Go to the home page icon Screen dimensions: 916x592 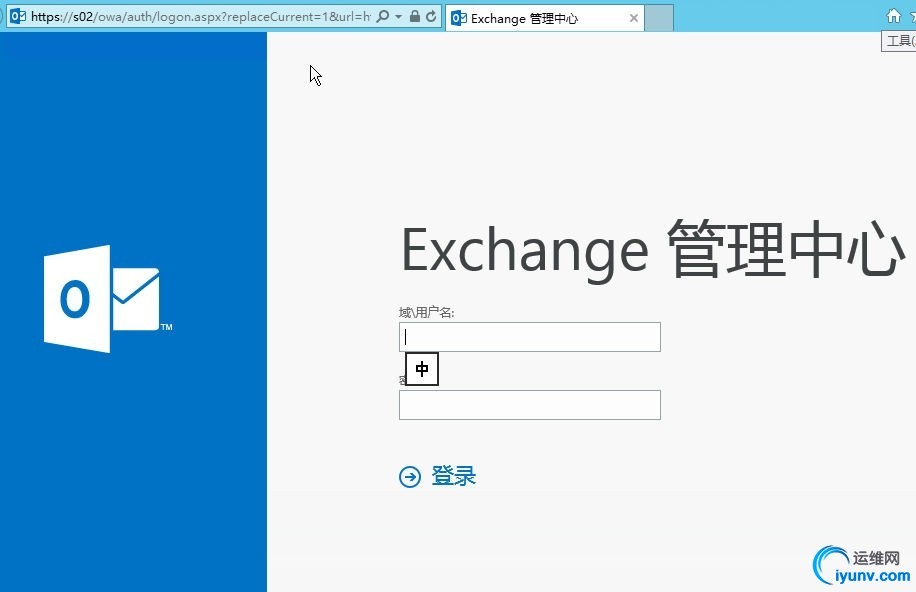[x=893, y=16]
